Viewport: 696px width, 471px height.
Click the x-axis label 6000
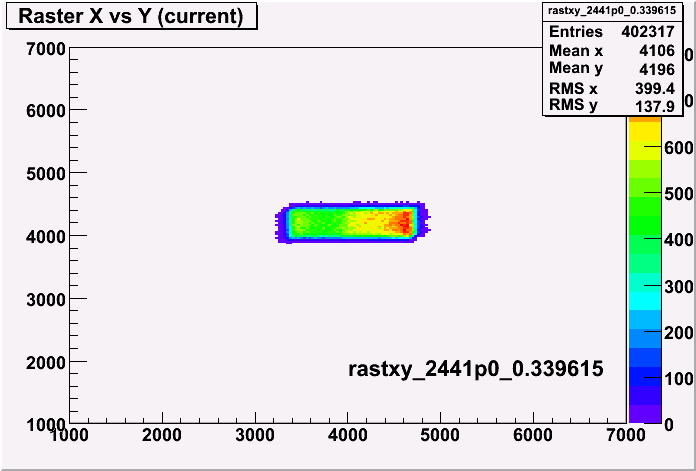pos(533,435)
